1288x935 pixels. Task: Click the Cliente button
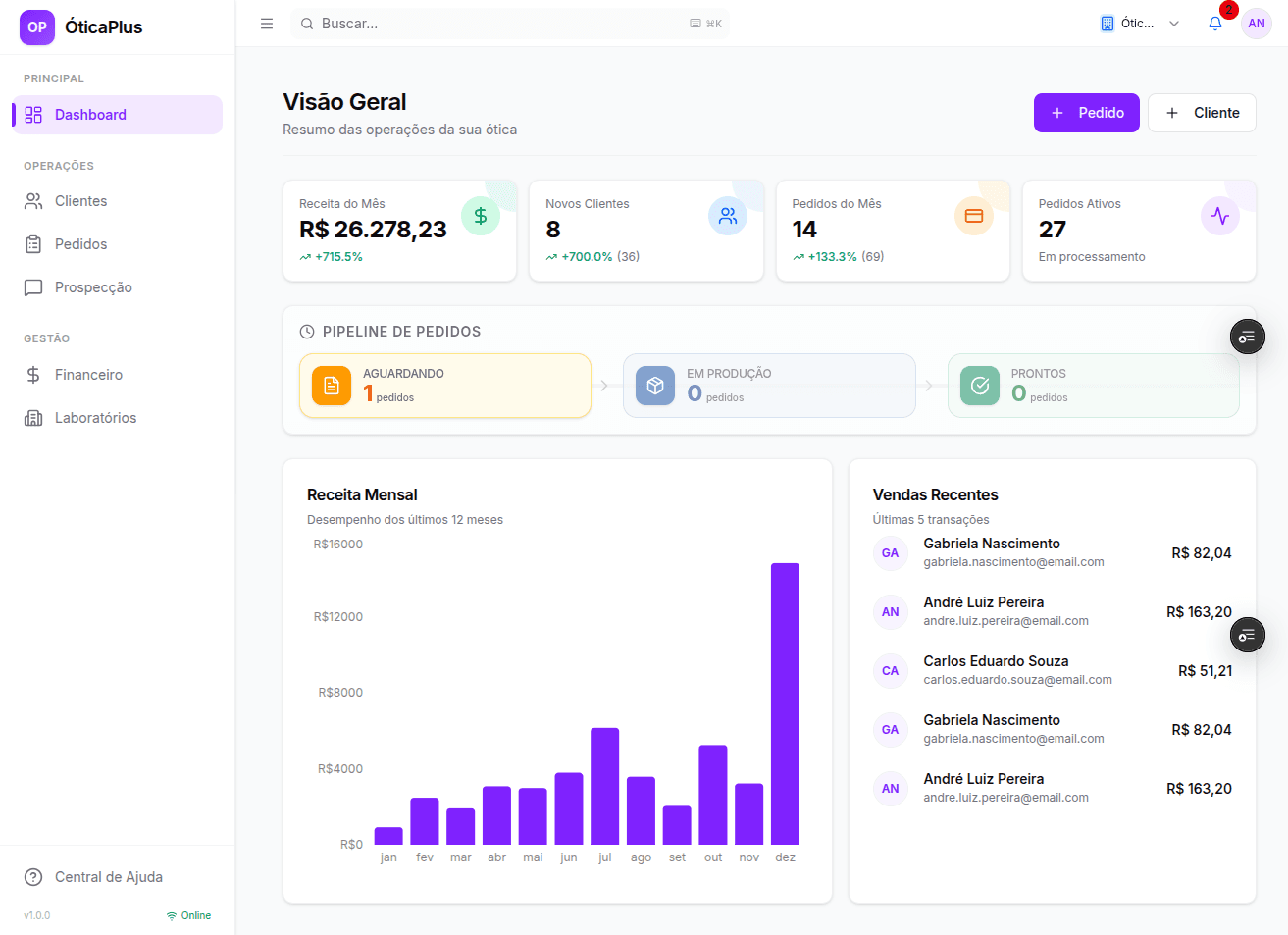[1202, 113]
